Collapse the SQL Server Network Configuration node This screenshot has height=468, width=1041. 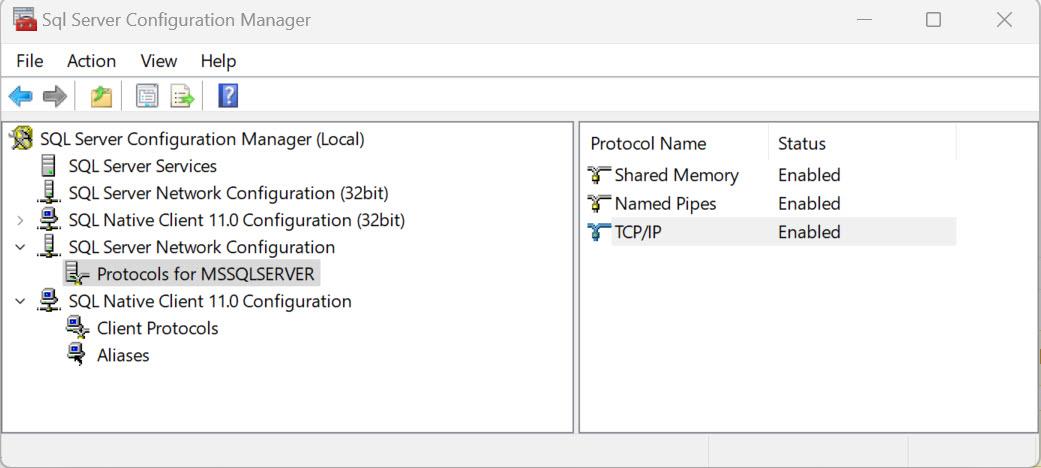20,247
